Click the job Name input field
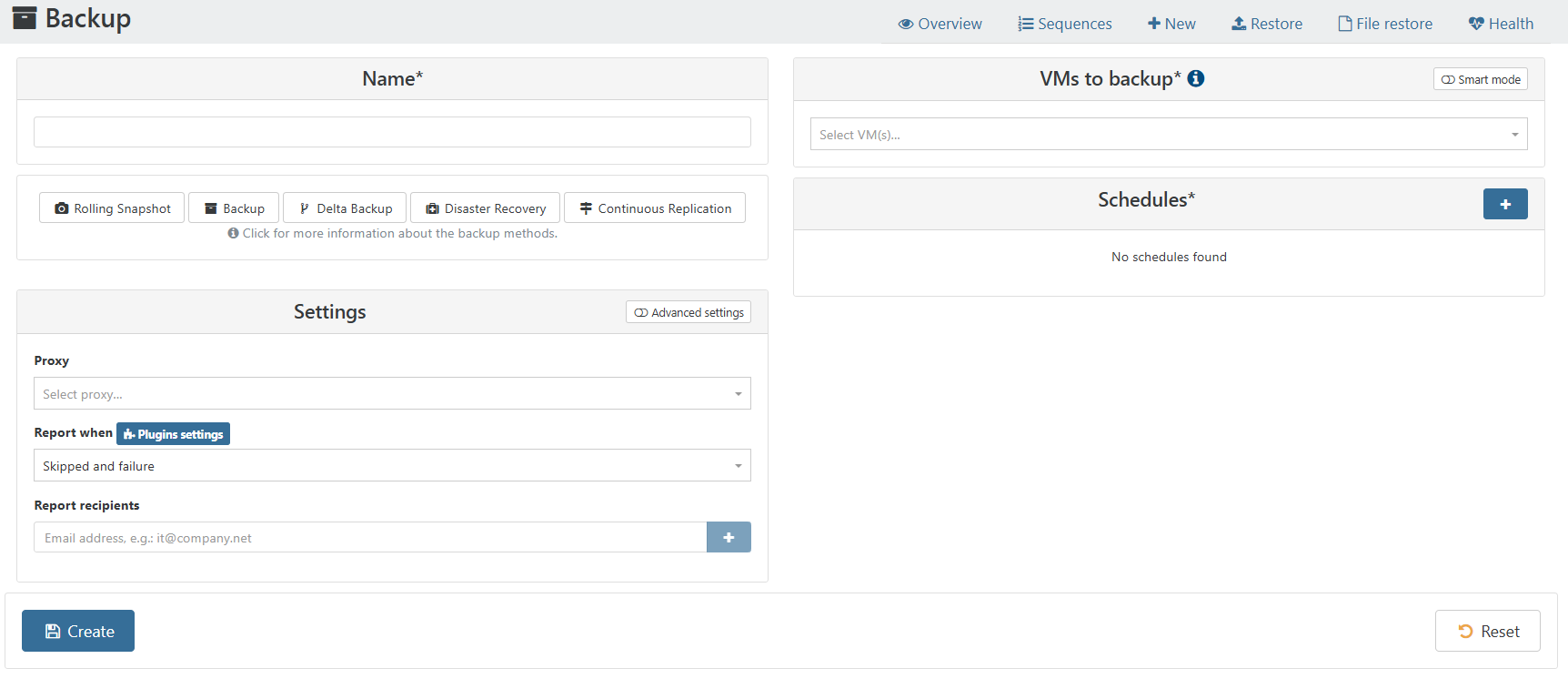The height and width of the screenshot is (689, 1568). click(x=392, y=132)
